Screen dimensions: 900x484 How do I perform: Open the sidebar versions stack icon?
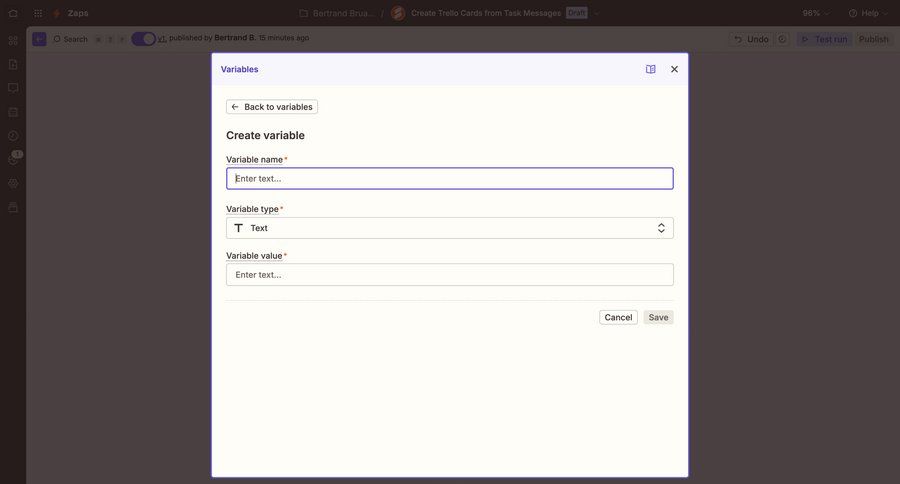[x=13, y=207]
